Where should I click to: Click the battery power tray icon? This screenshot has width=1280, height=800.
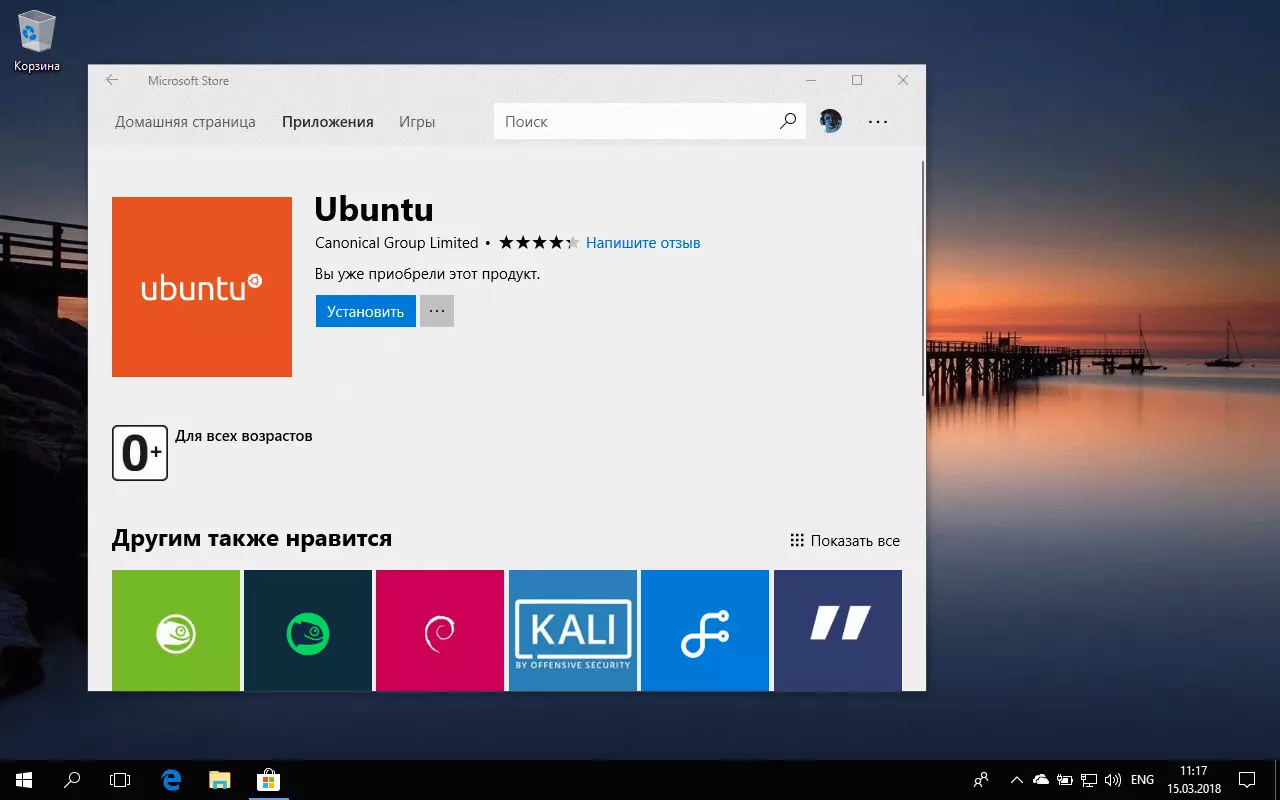[1065, 780]
